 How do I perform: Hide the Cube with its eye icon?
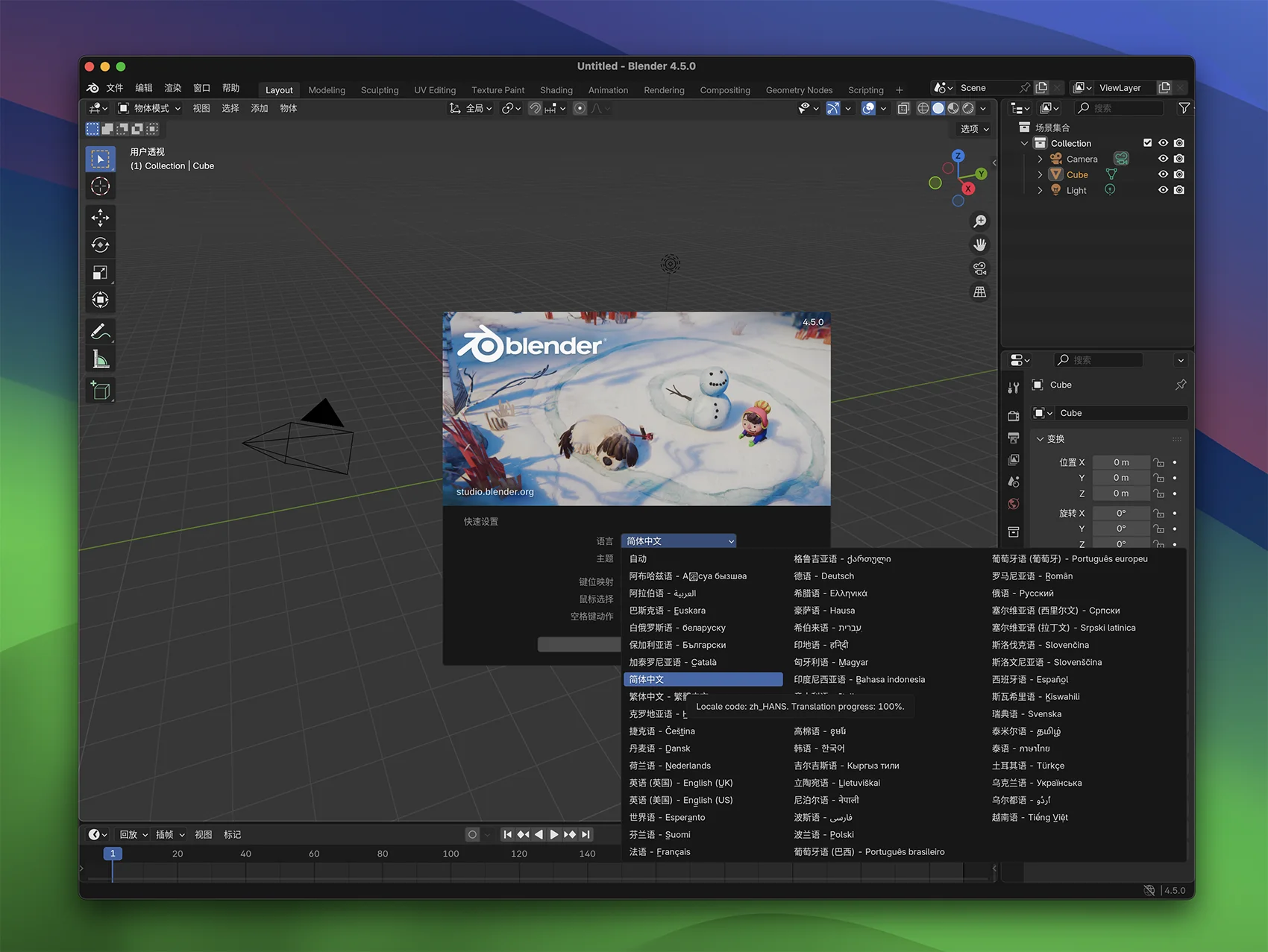(x=1163, y=174)
